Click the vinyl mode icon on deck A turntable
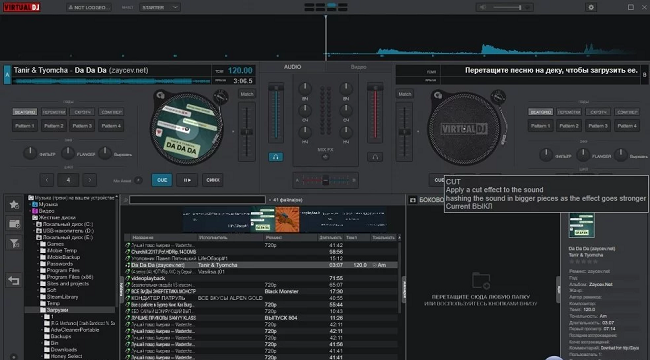The width and height of the screenshot is (650, 360). (x=160, y=95)
